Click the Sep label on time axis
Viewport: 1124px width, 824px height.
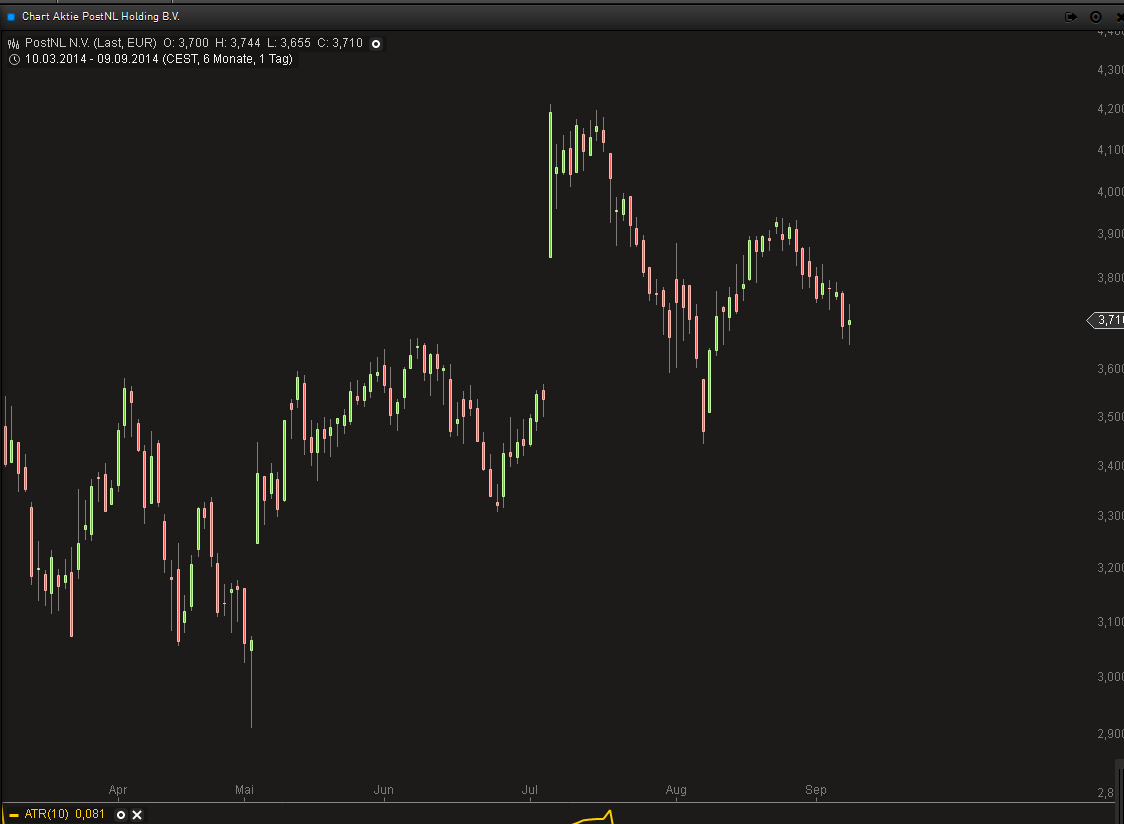(816, 790)
